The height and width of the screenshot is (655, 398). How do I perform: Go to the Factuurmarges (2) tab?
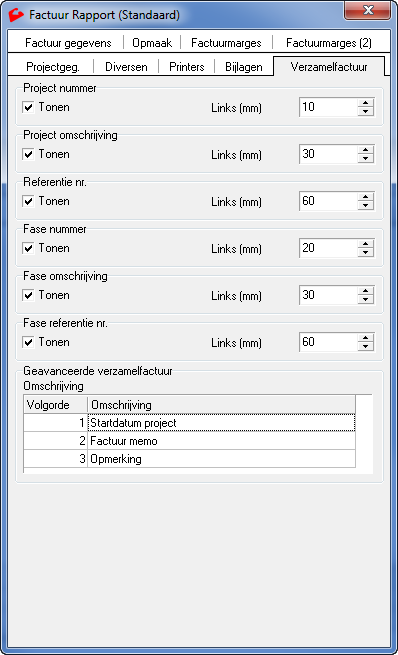coord(329,43)
